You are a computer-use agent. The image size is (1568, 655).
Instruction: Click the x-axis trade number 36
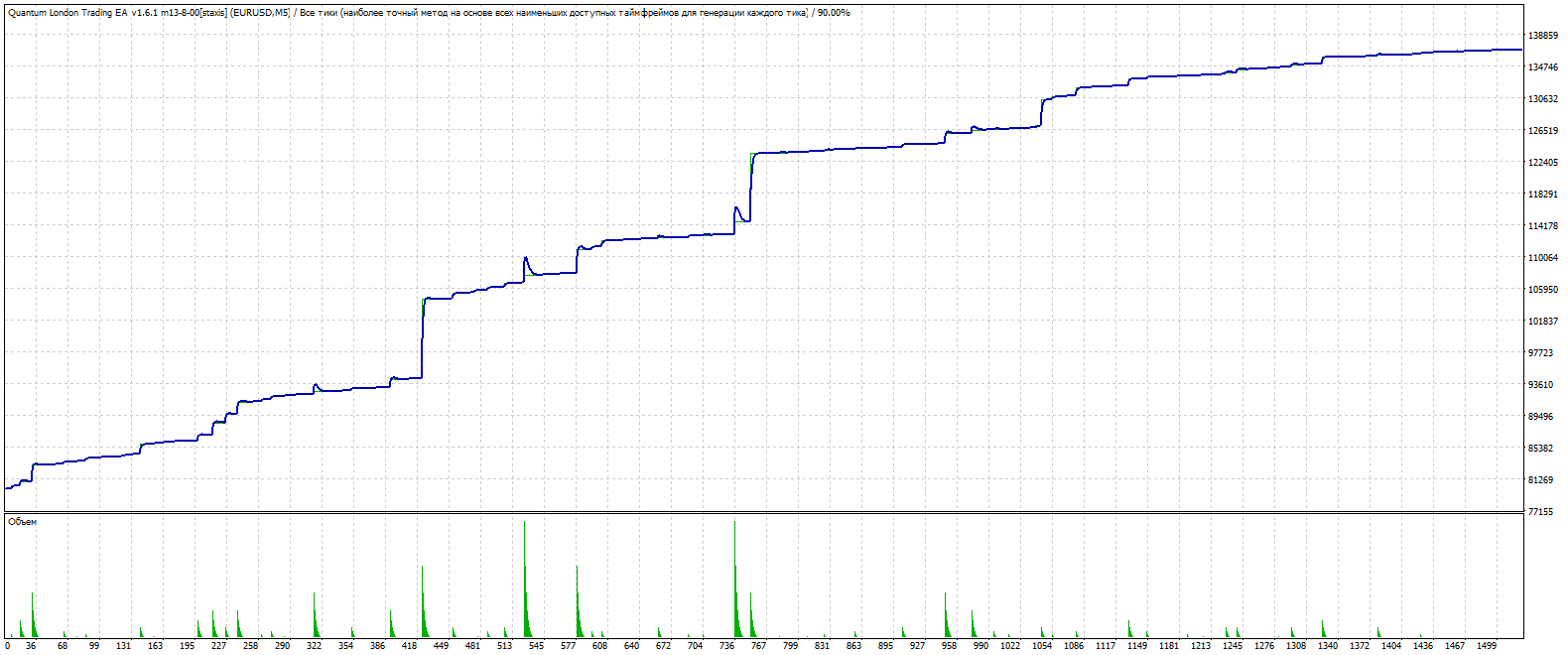31,646
